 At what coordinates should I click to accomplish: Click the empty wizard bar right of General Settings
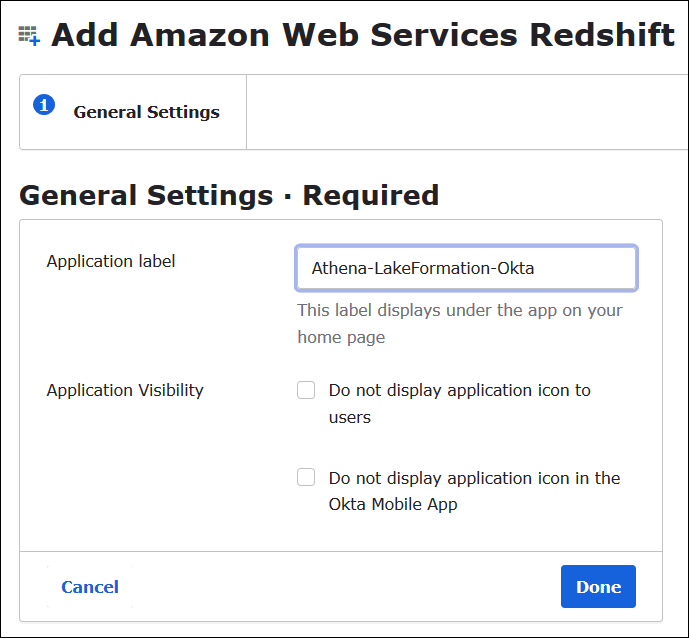(466, 112)
